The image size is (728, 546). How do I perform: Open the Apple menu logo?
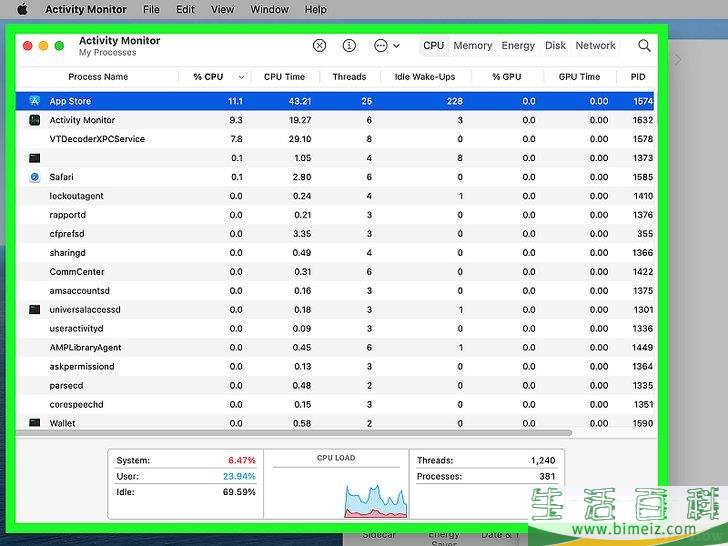coord(22,9)
